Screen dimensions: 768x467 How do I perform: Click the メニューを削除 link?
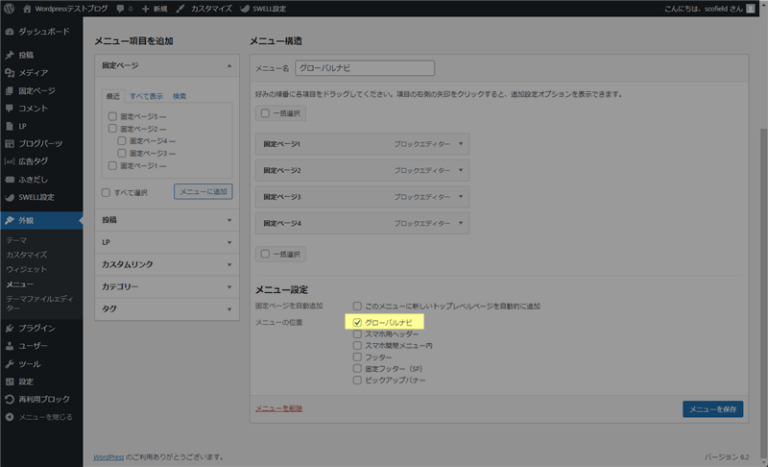click(x=279, y=409)
